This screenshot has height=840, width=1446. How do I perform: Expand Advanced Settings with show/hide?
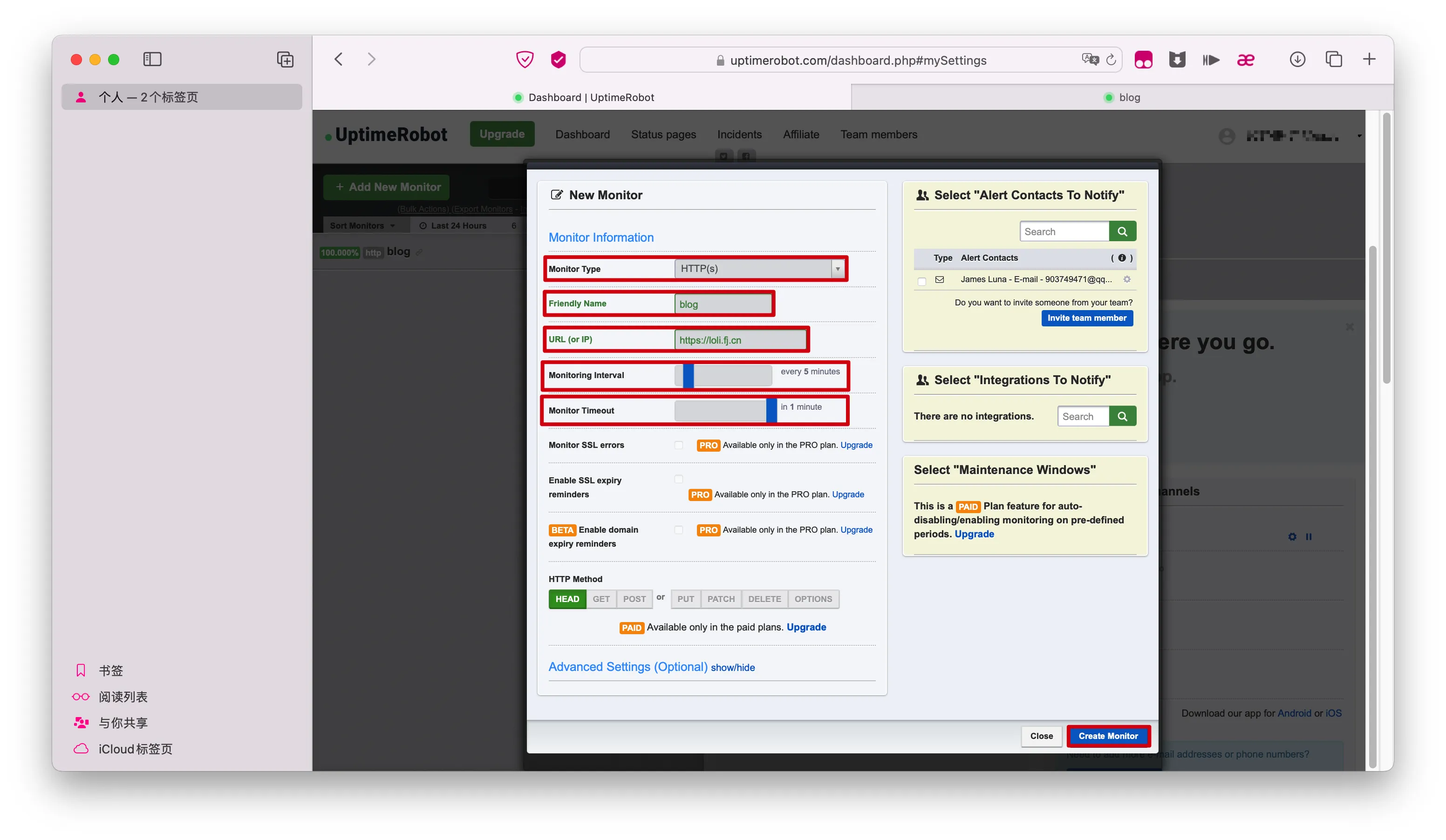pyautogui.click(x=733, y=667)
